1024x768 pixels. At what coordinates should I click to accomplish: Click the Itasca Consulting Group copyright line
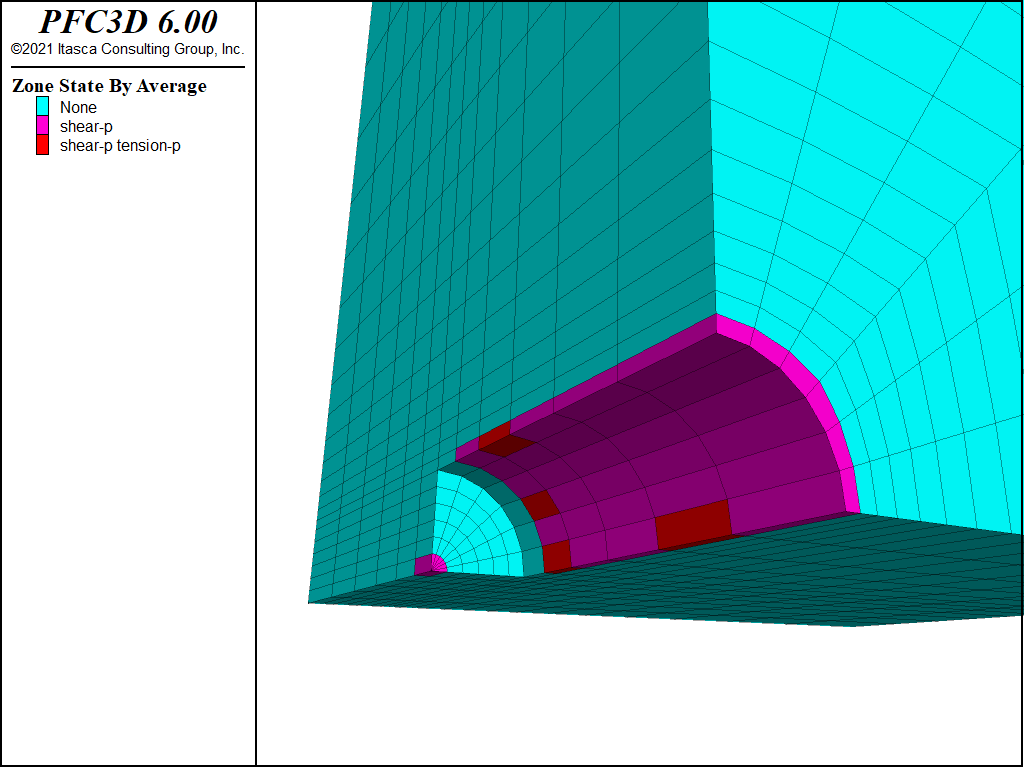point(127,49)
